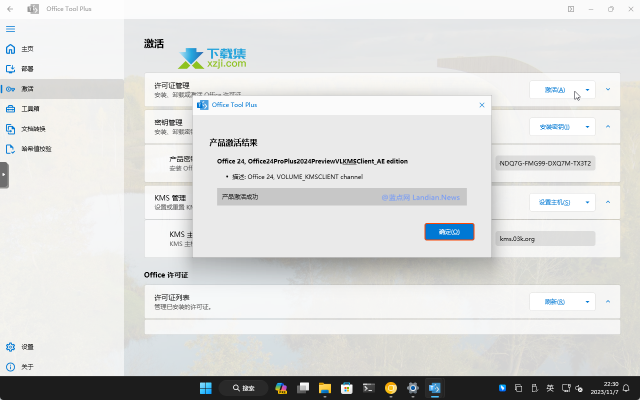The image size is (640, 400).
Task: Click the 刷新(R) refresh button
Action: [555, 302]
